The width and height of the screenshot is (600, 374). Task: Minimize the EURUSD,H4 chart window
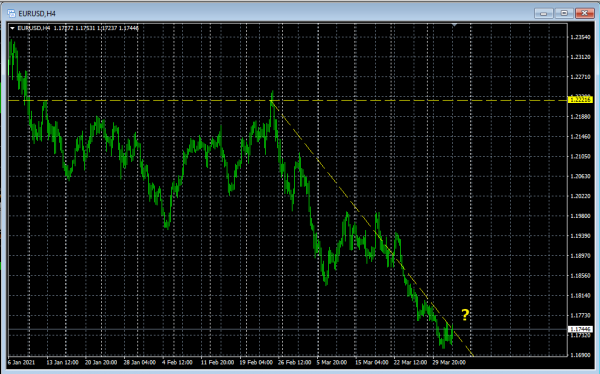point(544,13)
